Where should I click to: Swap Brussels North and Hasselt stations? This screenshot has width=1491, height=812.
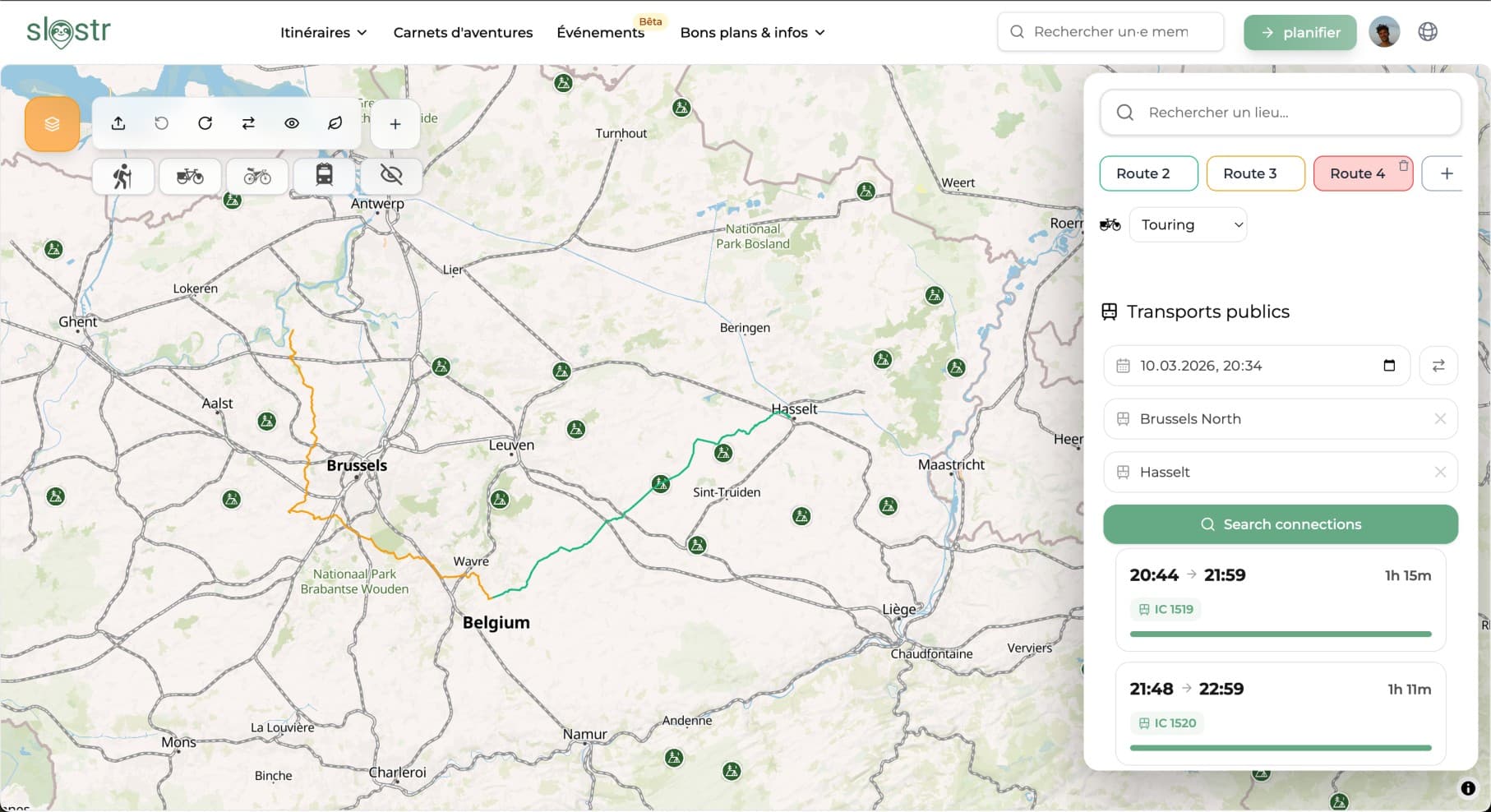tap(1439, 365)
